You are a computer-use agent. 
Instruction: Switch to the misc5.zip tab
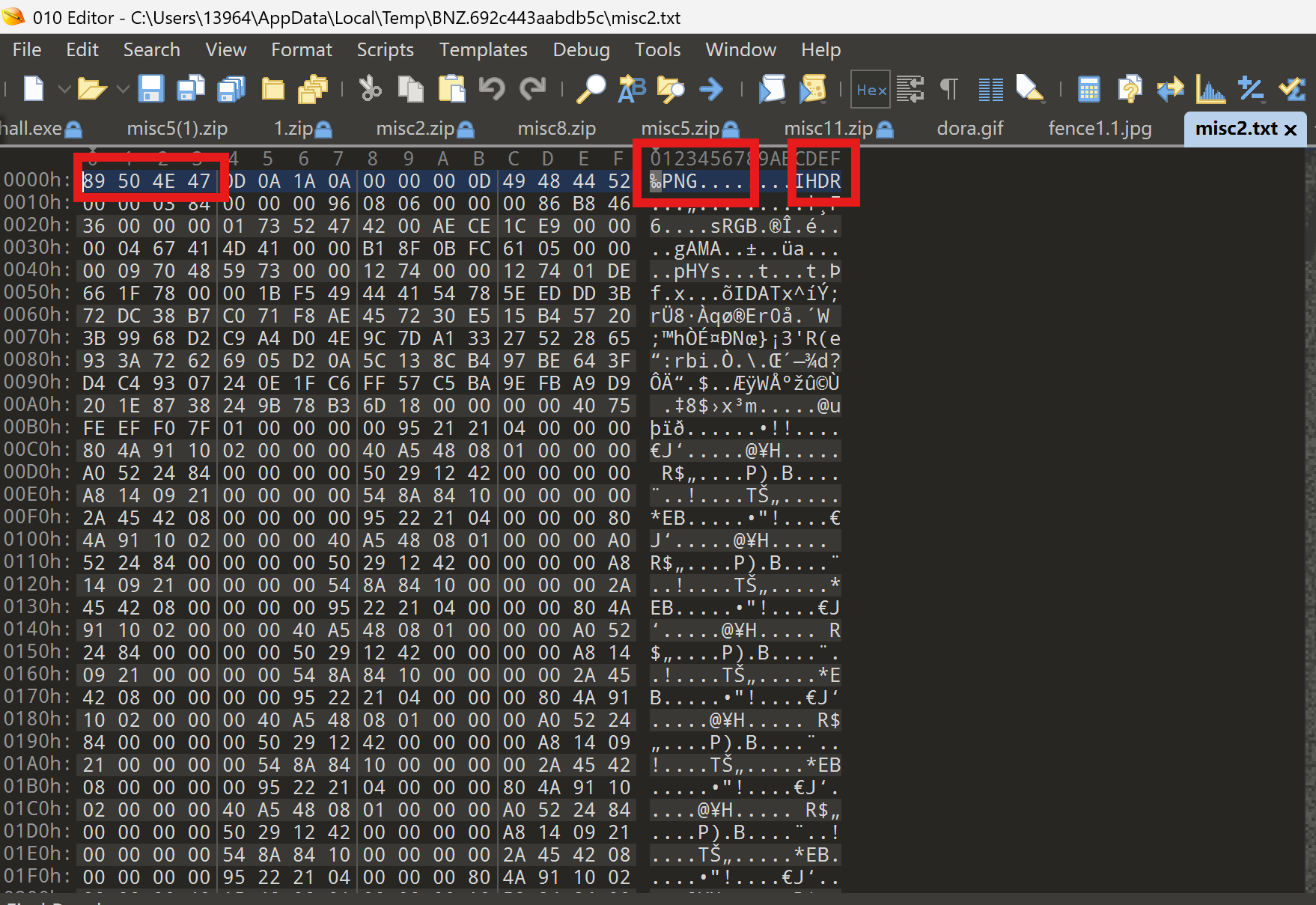689,128
